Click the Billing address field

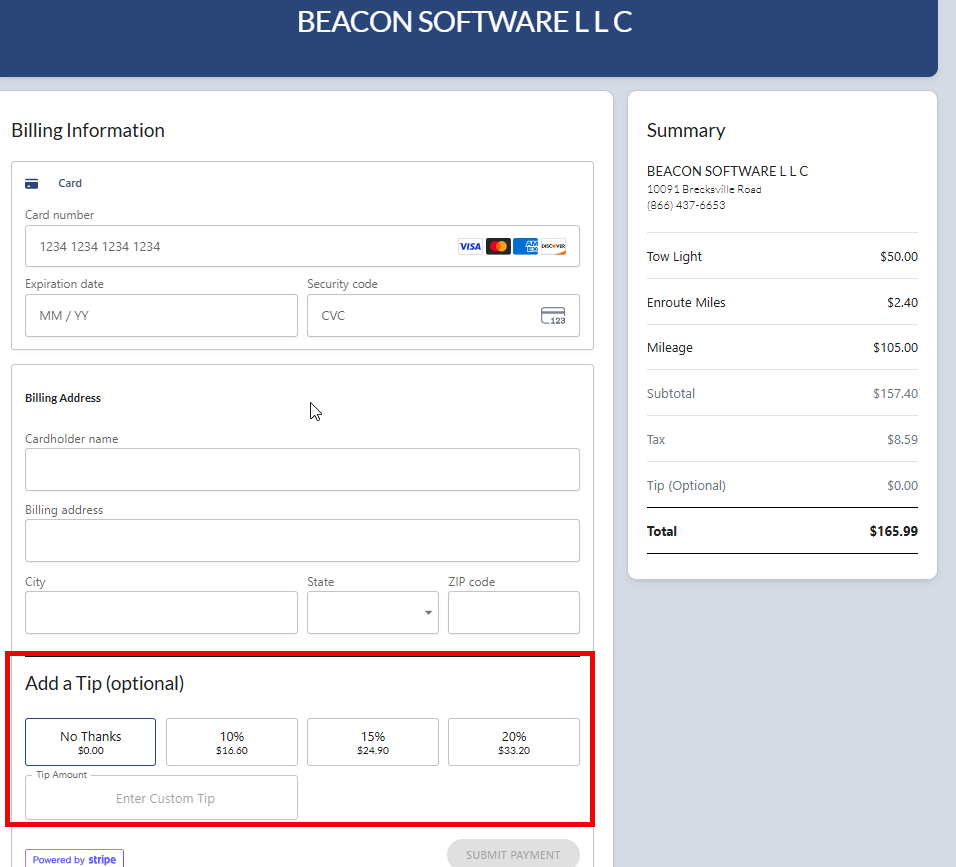[x=302, y=541]
